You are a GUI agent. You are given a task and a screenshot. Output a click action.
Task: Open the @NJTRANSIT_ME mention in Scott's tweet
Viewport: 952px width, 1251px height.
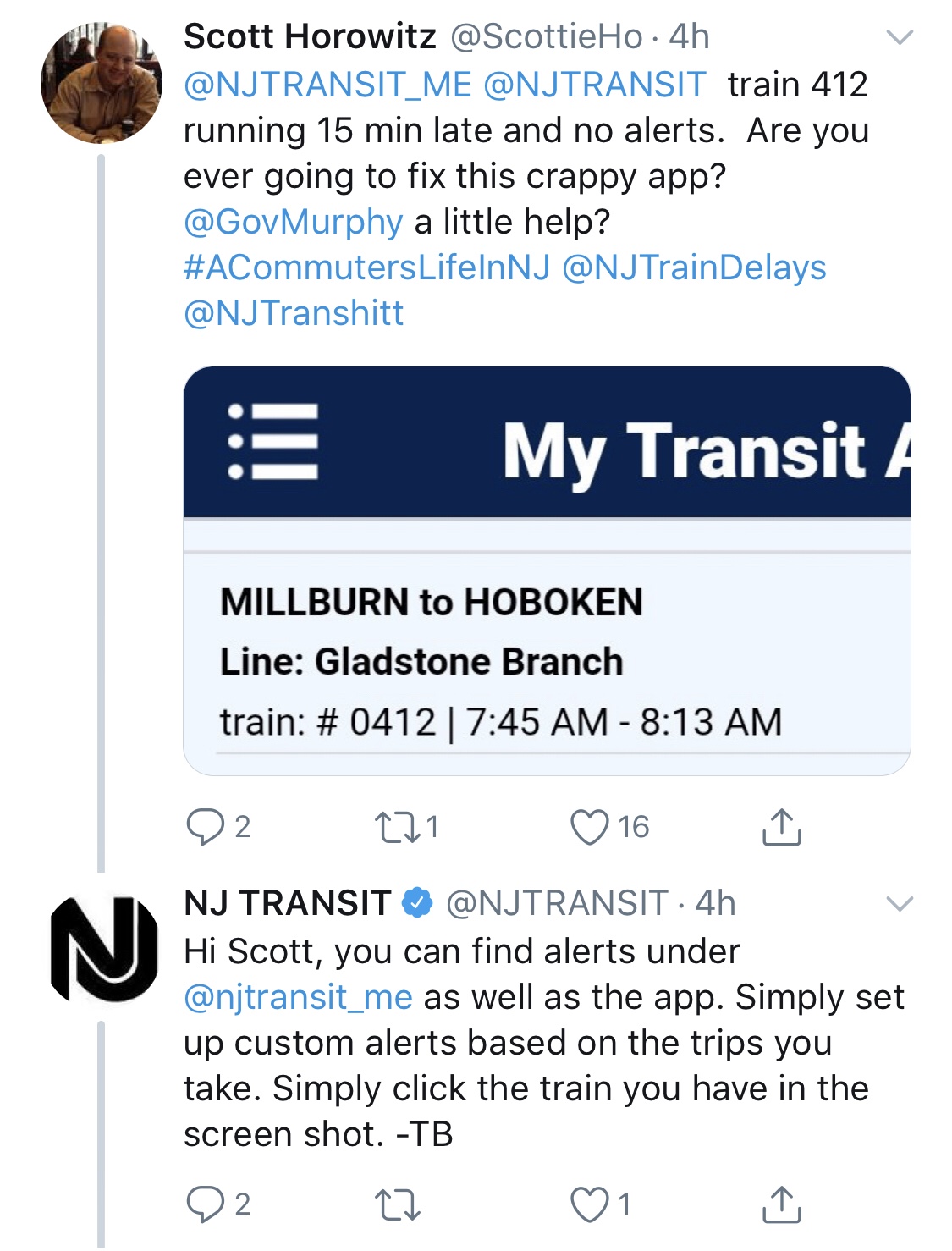pyautogui.click(x=327, y=85)
